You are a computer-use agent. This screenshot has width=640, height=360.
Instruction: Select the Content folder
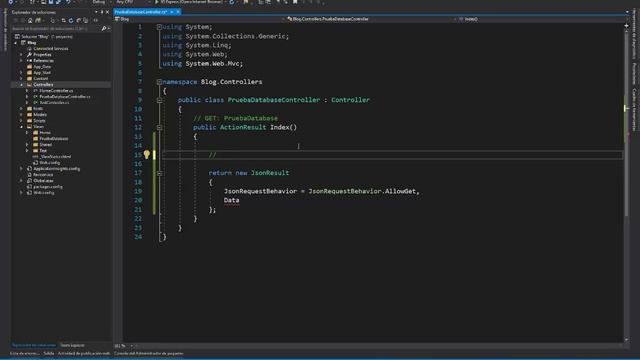point(40,78)
